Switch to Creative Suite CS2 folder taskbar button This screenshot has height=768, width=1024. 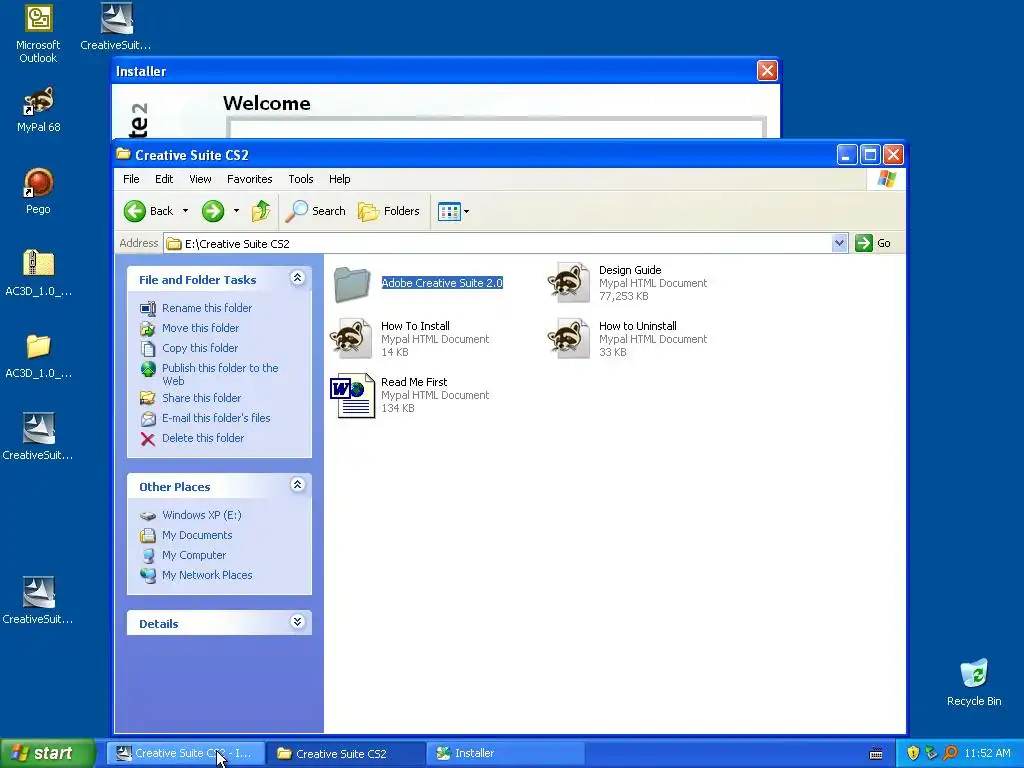(347, 753)
